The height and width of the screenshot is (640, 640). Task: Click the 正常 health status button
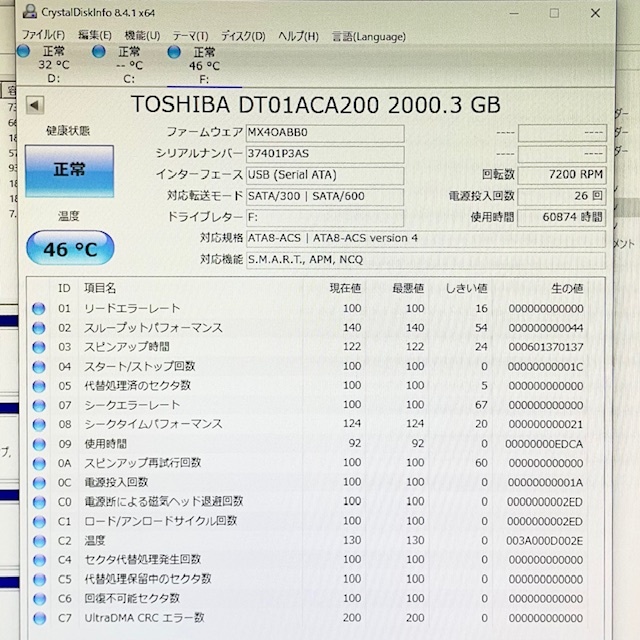(x=69, y=171)
